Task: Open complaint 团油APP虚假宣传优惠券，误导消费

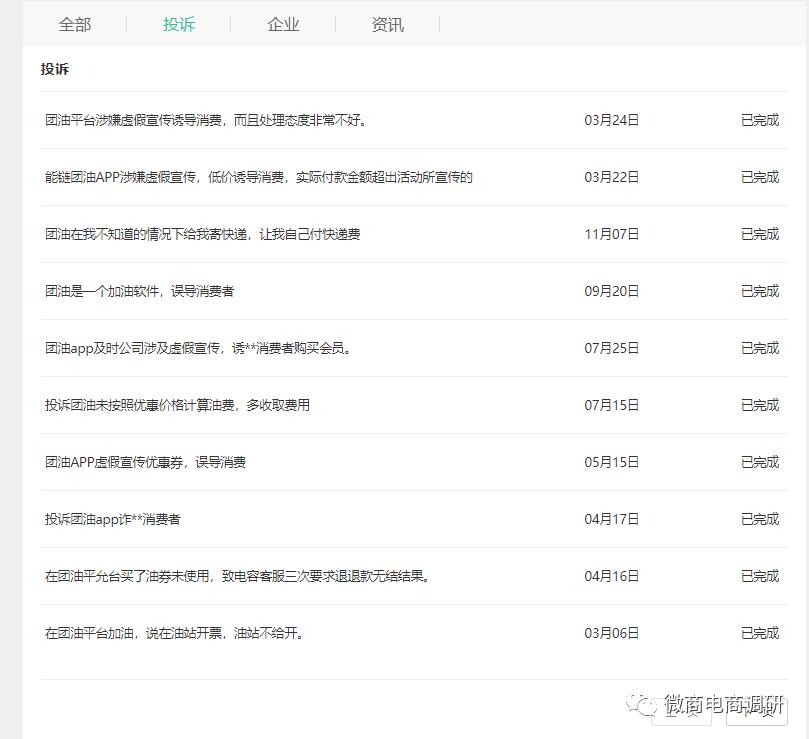Action: point(145,462)
